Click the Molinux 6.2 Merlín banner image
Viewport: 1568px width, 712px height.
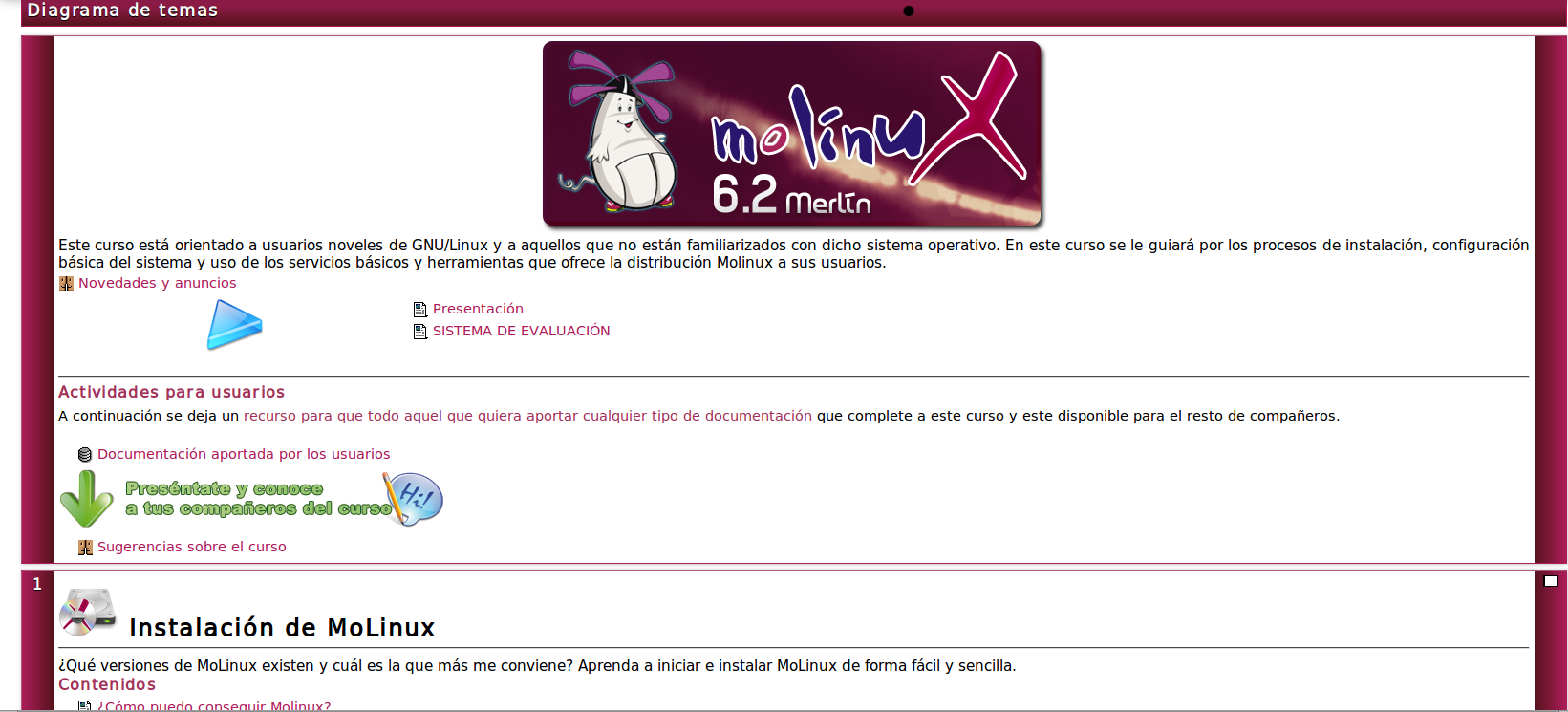(x=792, y=134)
